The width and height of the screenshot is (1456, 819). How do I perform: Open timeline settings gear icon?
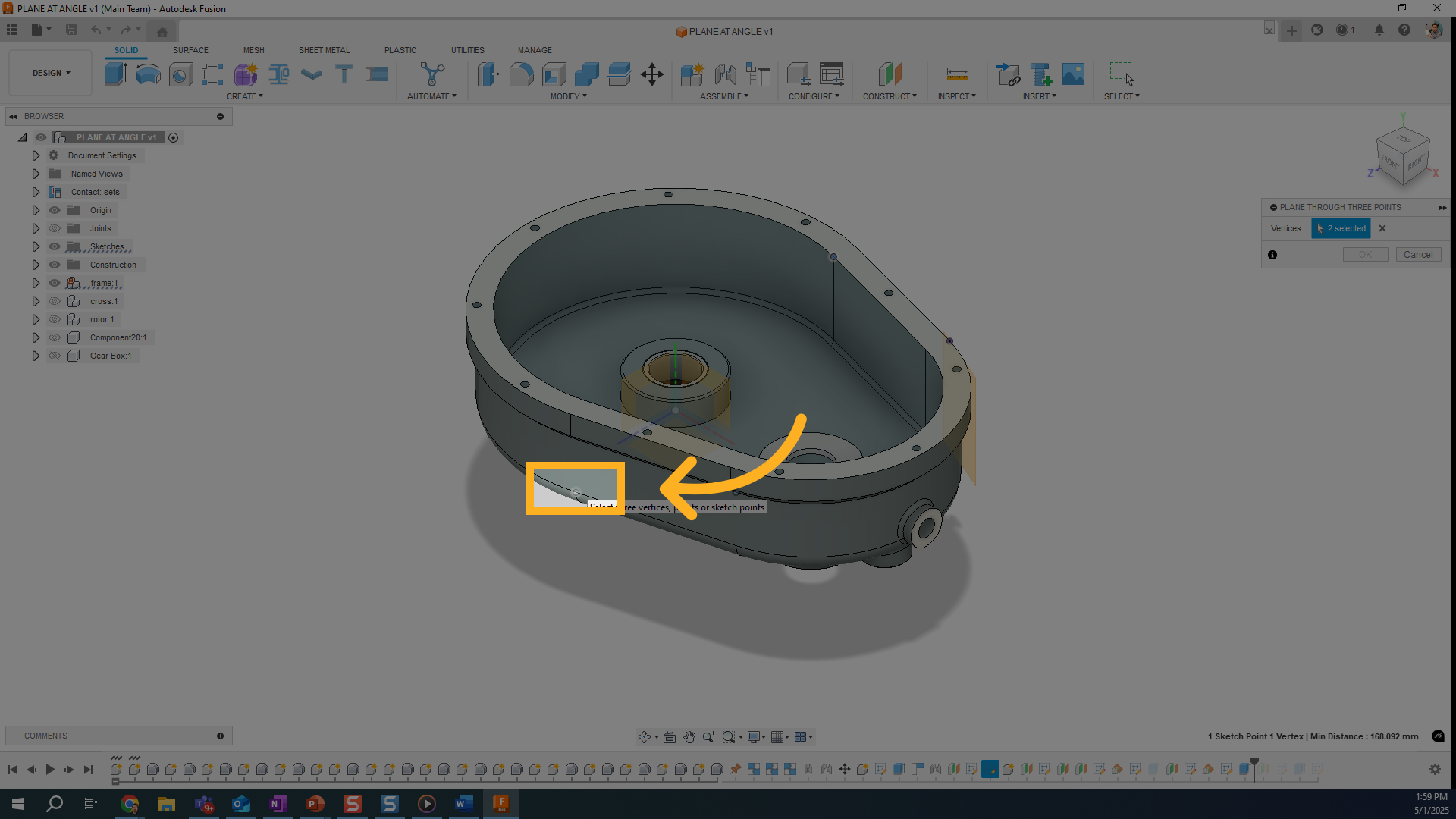click(x=1435, y=769)
